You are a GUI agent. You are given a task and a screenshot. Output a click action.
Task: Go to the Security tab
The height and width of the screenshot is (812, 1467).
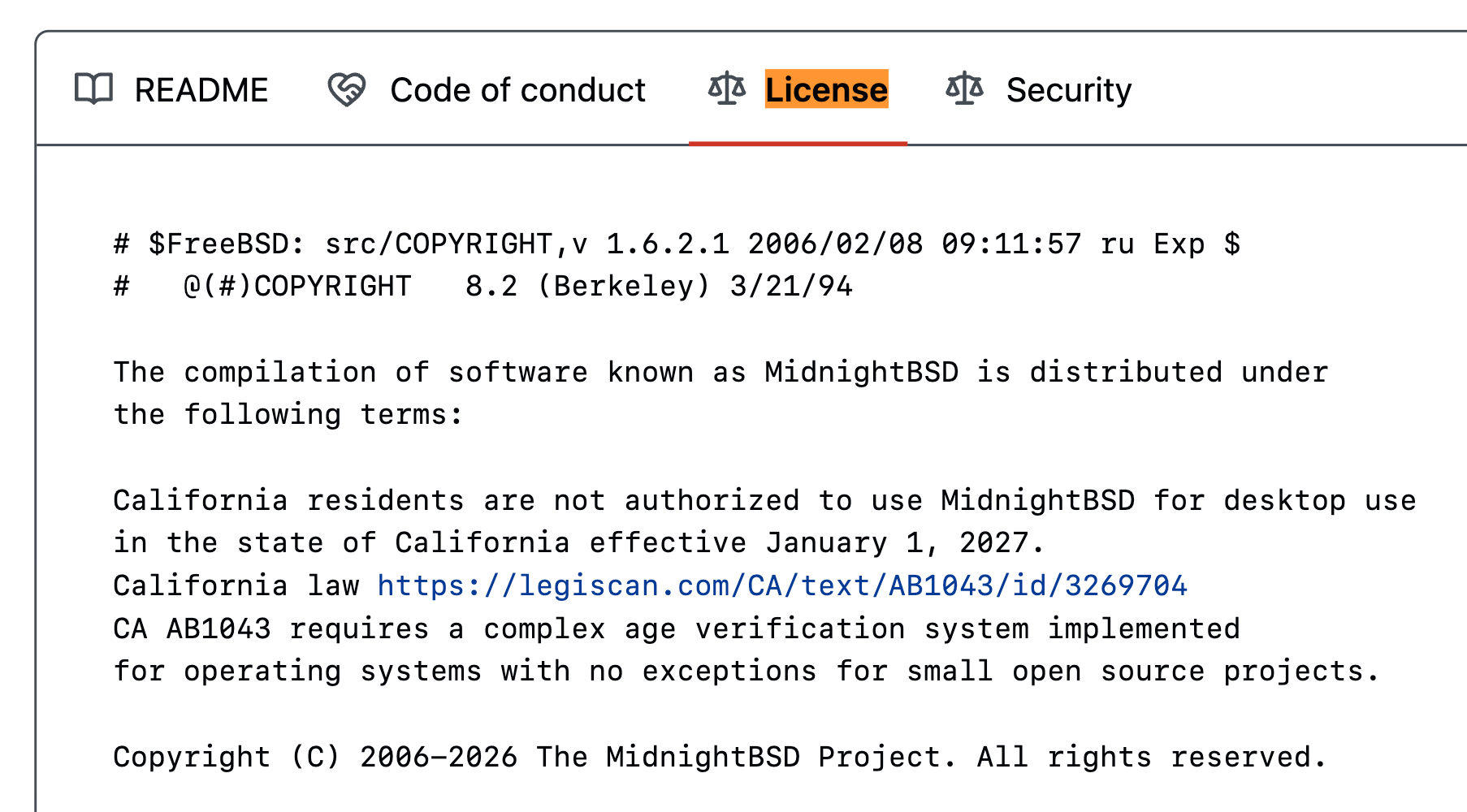pos(1068,90)
